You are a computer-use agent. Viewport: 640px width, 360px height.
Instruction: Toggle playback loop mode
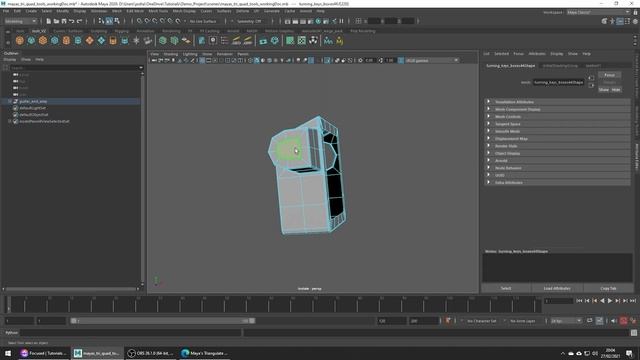click(x=590, y=321)
